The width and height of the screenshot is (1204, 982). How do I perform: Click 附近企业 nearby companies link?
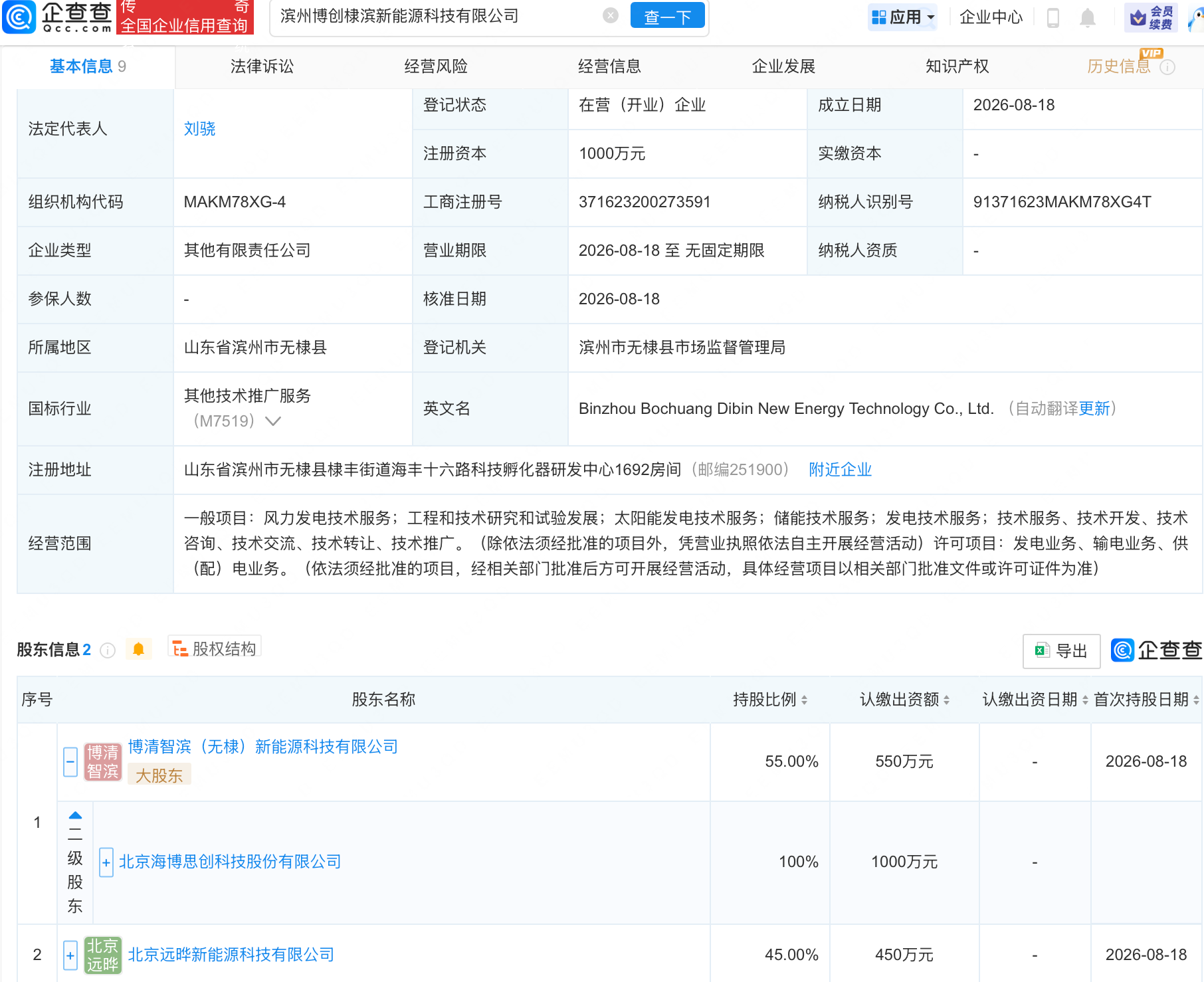[x=840, y=470]
